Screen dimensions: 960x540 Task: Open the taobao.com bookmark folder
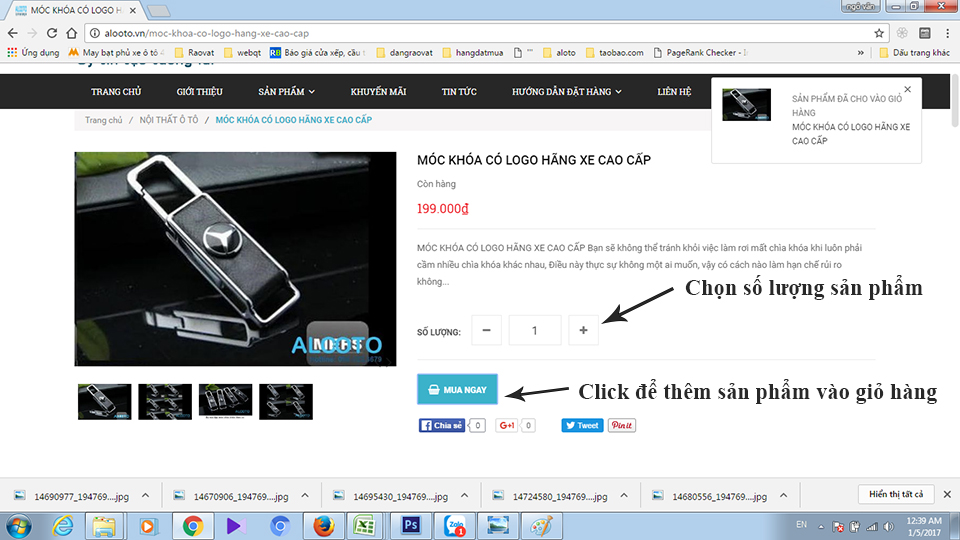(x=615, y=53)
